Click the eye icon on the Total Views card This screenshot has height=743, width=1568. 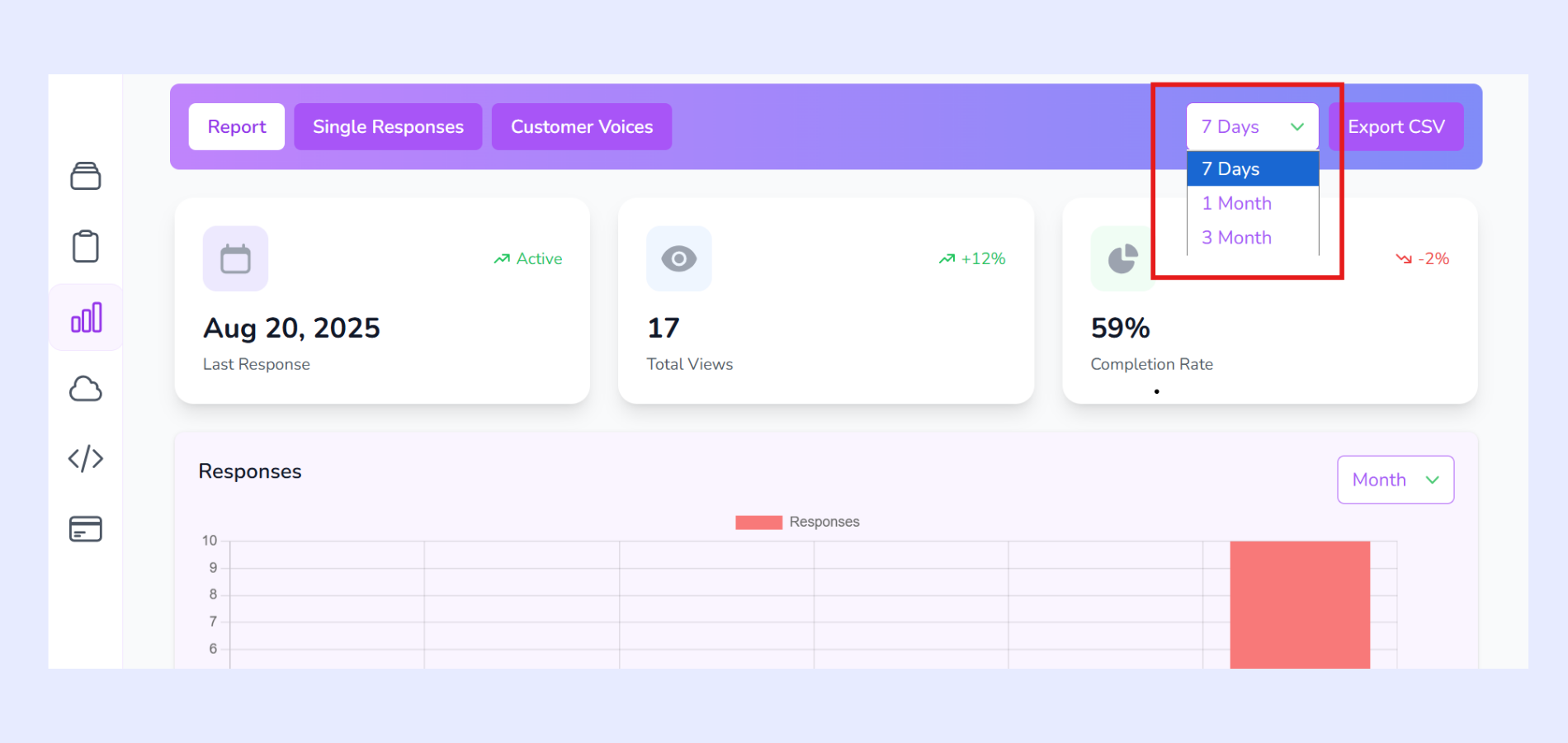pyautogui.click(x=678, y=258)
